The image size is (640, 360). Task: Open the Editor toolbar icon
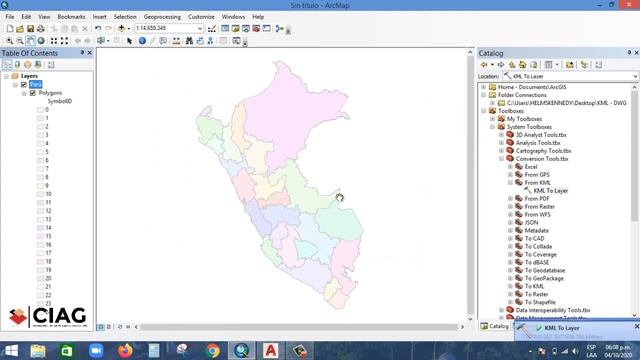point(212,29)
